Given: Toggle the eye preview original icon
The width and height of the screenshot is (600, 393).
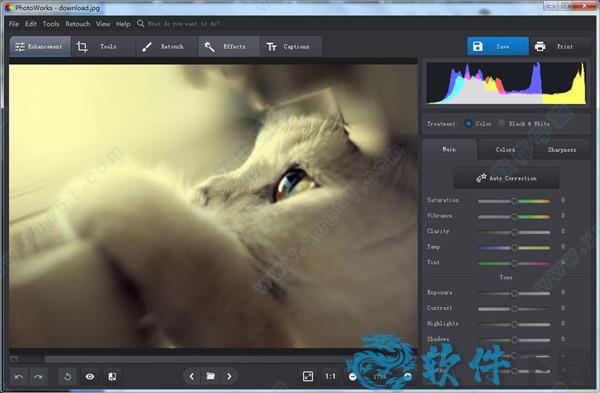Looking at the screenshot, I should pyautogui.click(x=90, y=377).
